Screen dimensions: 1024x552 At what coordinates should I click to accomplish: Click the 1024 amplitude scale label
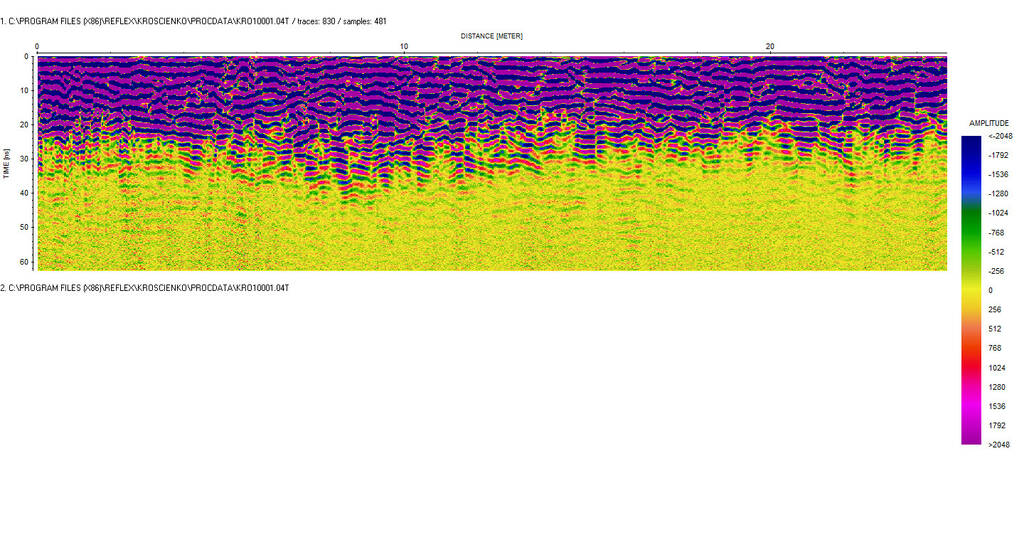click(x=995, y=367)
